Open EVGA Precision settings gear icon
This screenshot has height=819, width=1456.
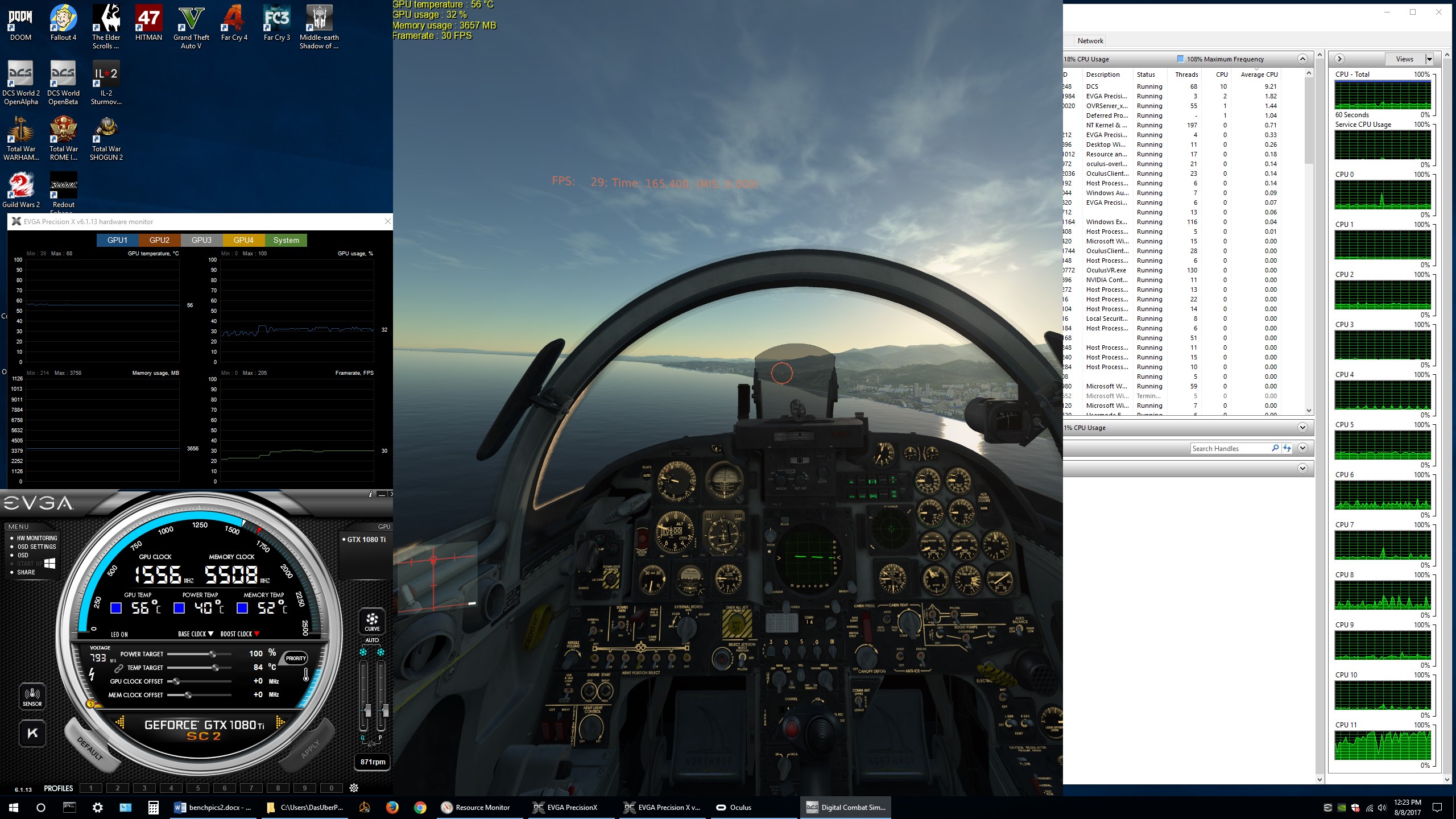point(354,788)
